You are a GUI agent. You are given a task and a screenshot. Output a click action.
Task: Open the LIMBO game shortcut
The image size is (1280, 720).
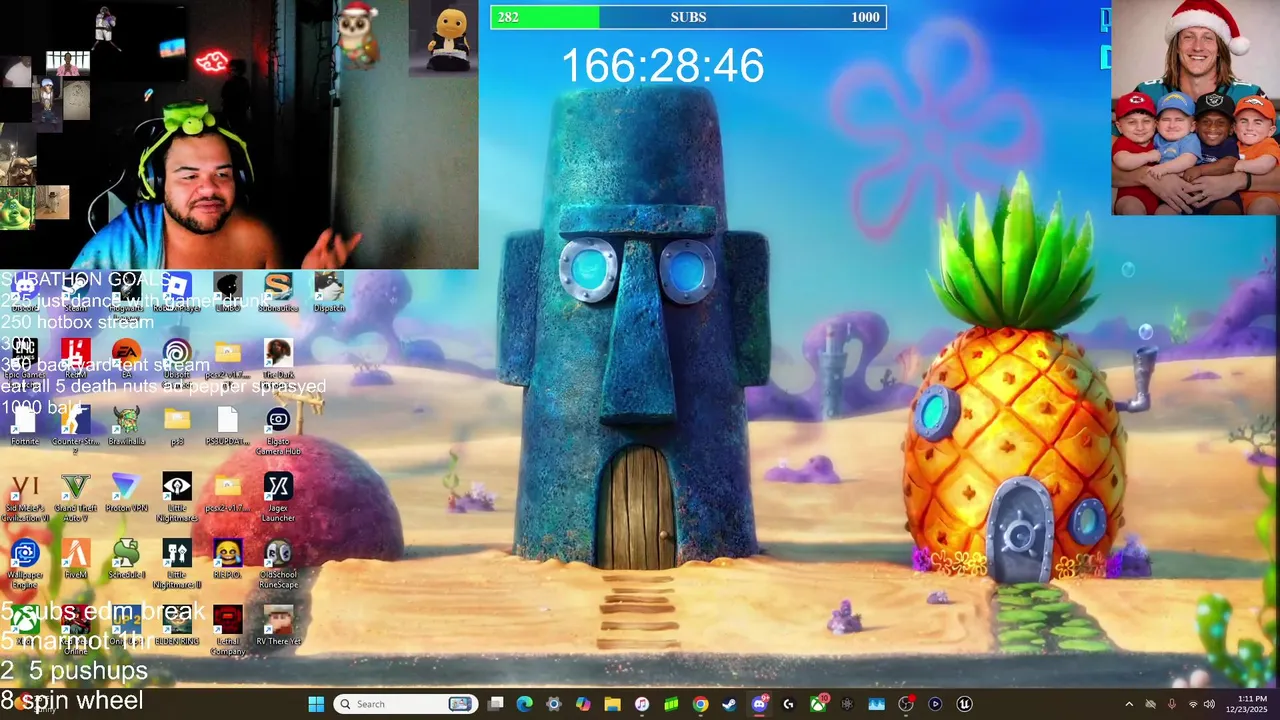pos(228,292)
